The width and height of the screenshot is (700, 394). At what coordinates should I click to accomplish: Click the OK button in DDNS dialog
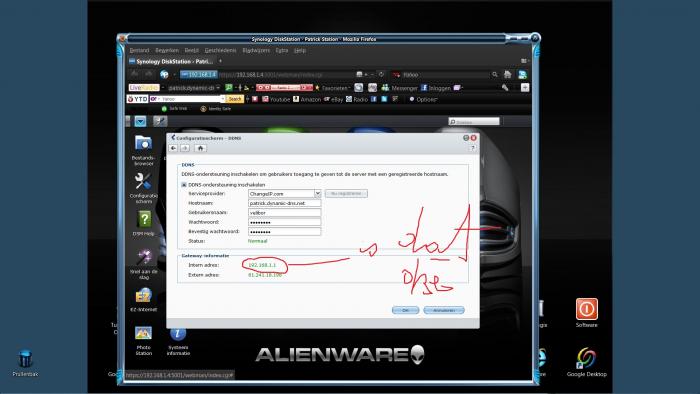[x=405, y=310]
